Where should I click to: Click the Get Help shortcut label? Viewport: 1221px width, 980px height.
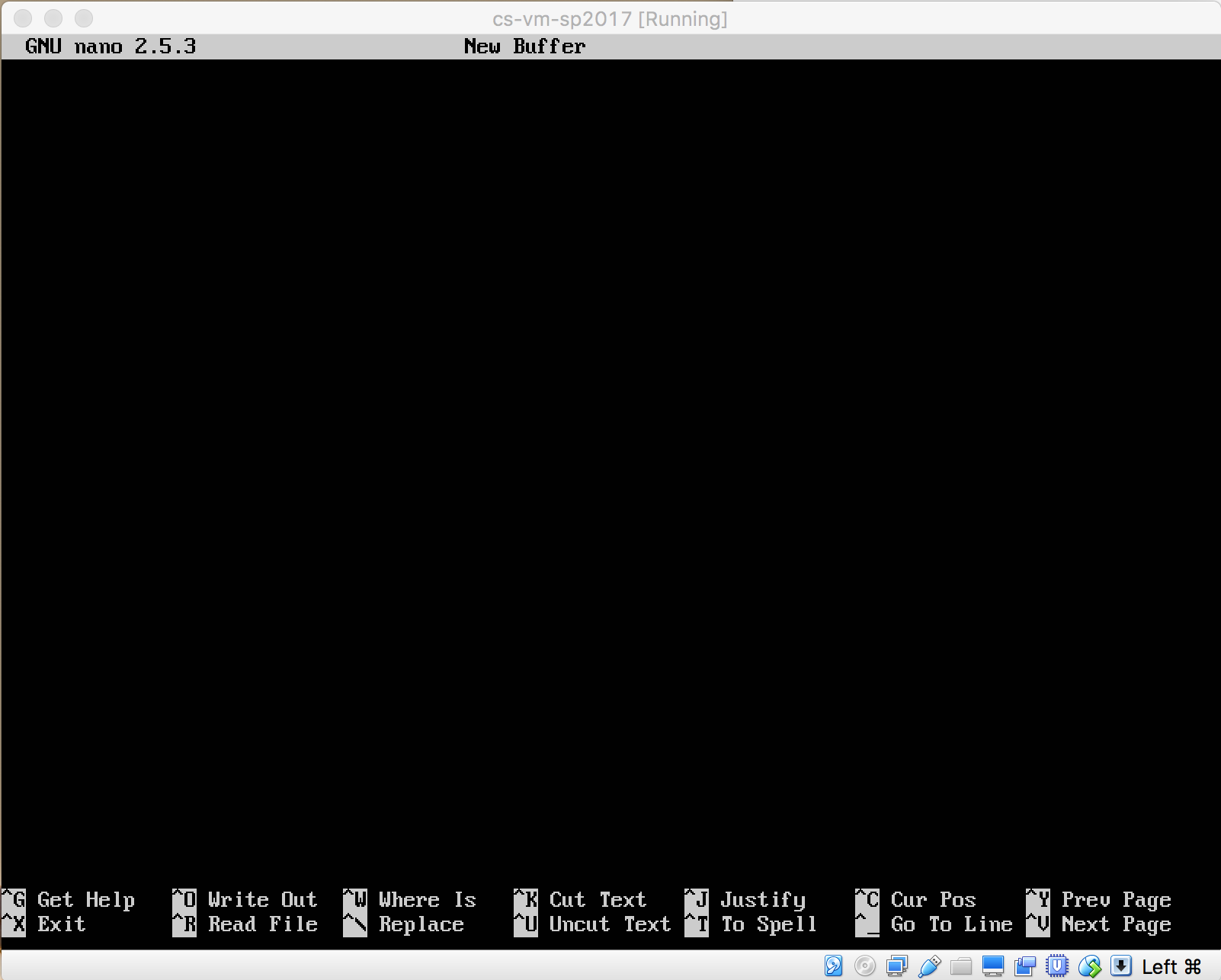tap(85, 900)
